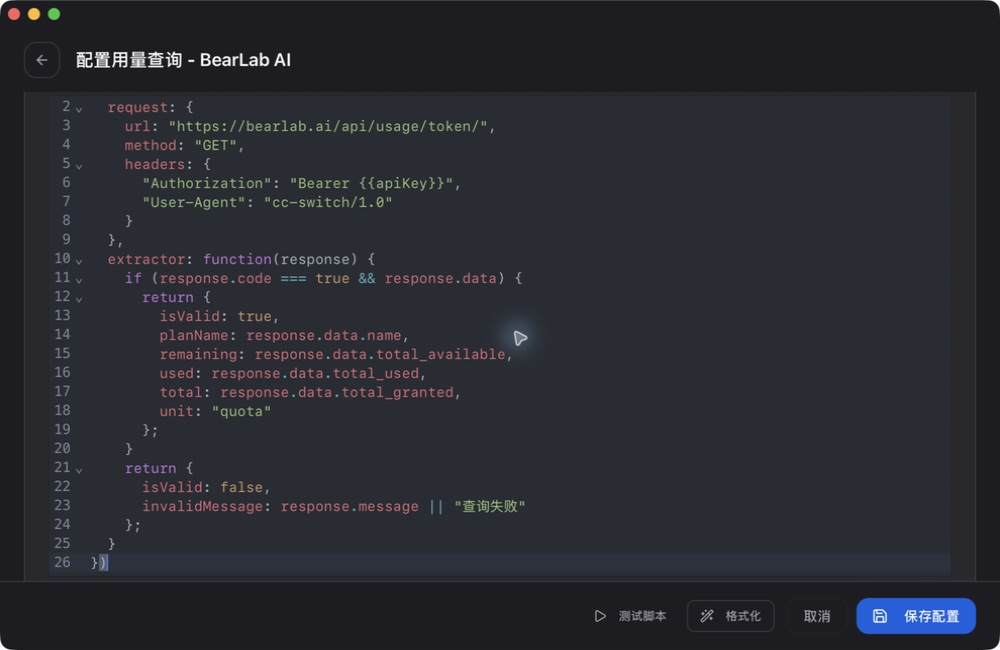Collapse the return block at line 21
Viewport: 1000px width, 650px height.
(x=79, y=470)
